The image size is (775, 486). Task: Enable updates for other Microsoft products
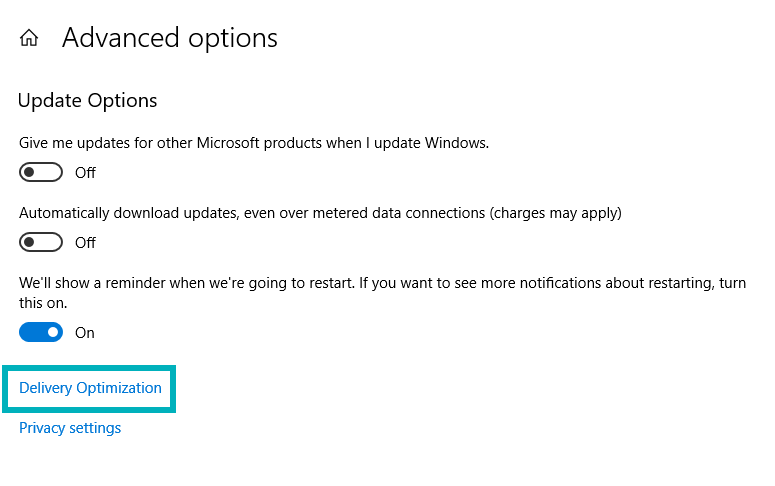[x=41, y=172]
